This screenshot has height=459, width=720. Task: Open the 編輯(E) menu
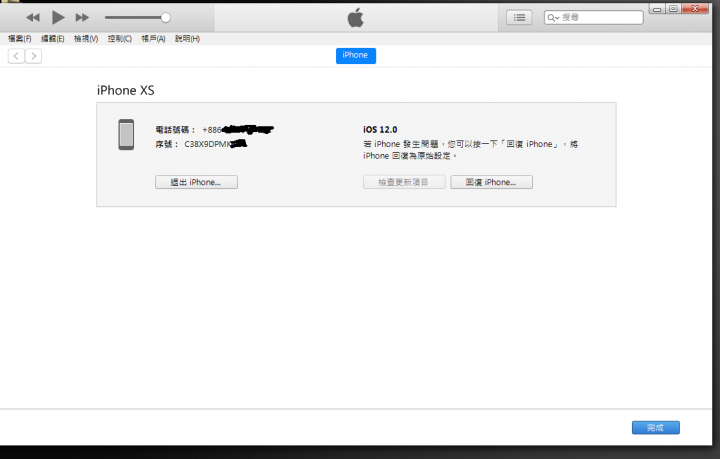tap(53, 39)
